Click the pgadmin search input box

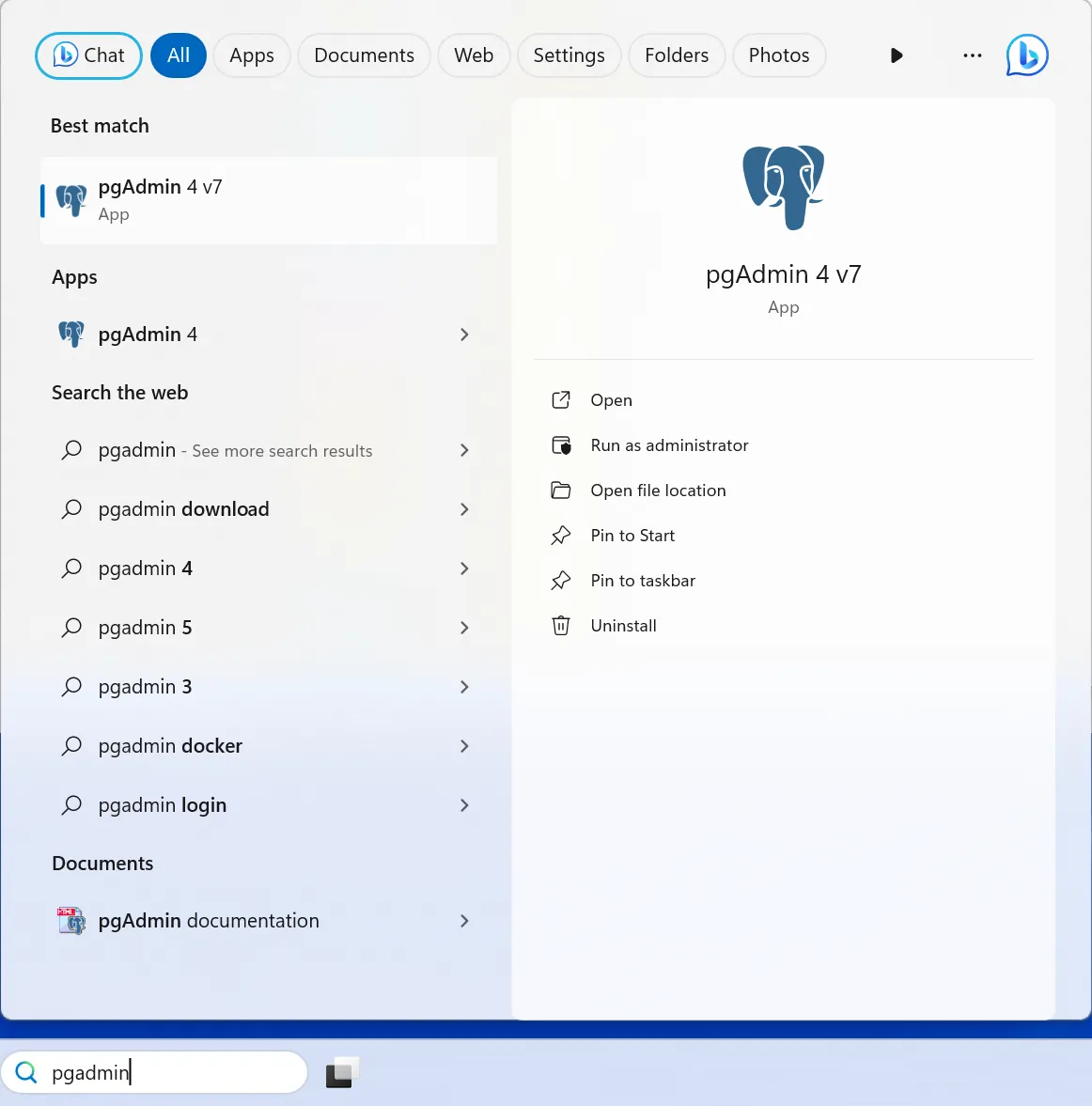169,1072
